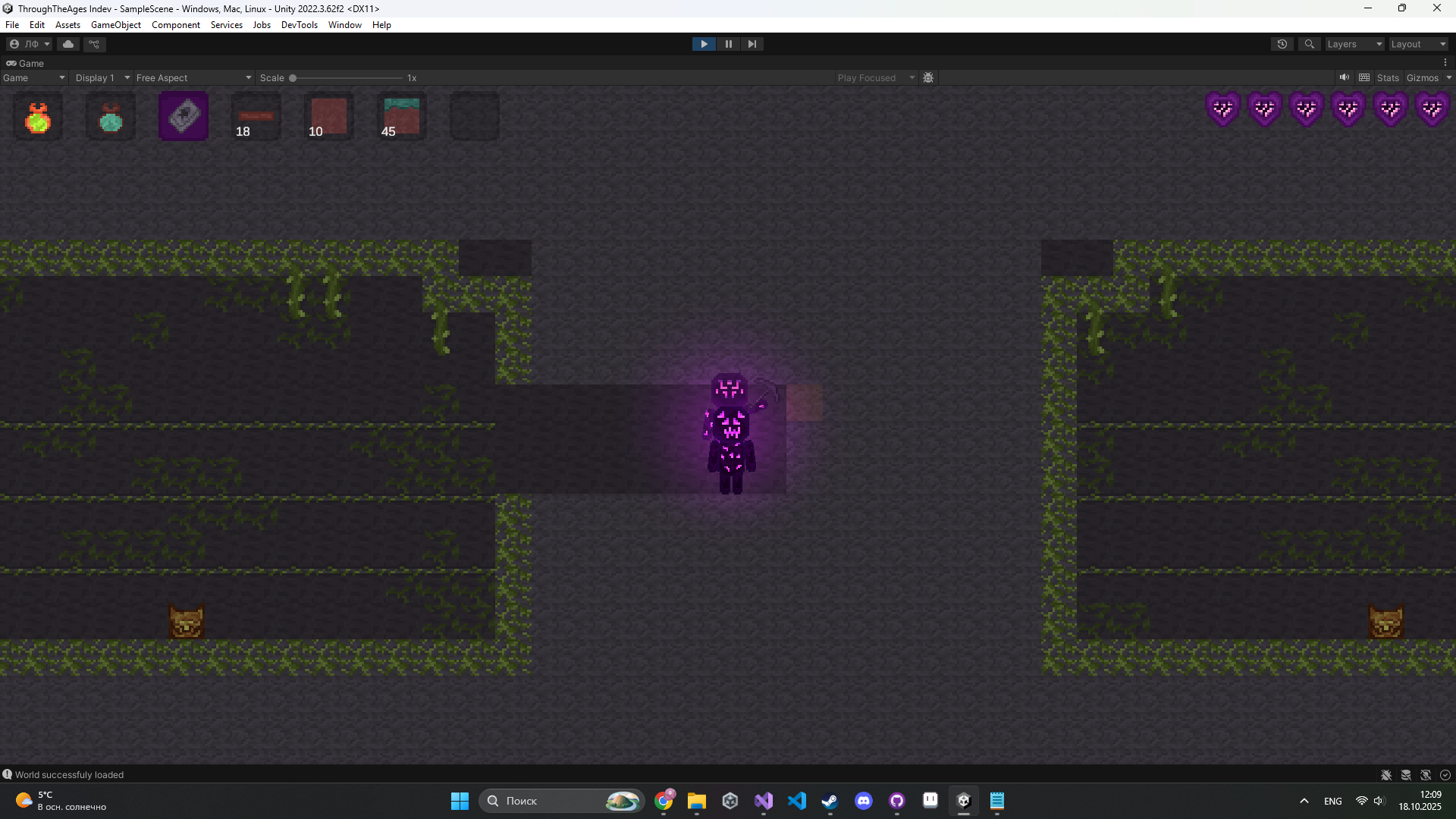Open version control icon in toolbar
This screenshot has height=819, width=1456.
click(95, 44)
